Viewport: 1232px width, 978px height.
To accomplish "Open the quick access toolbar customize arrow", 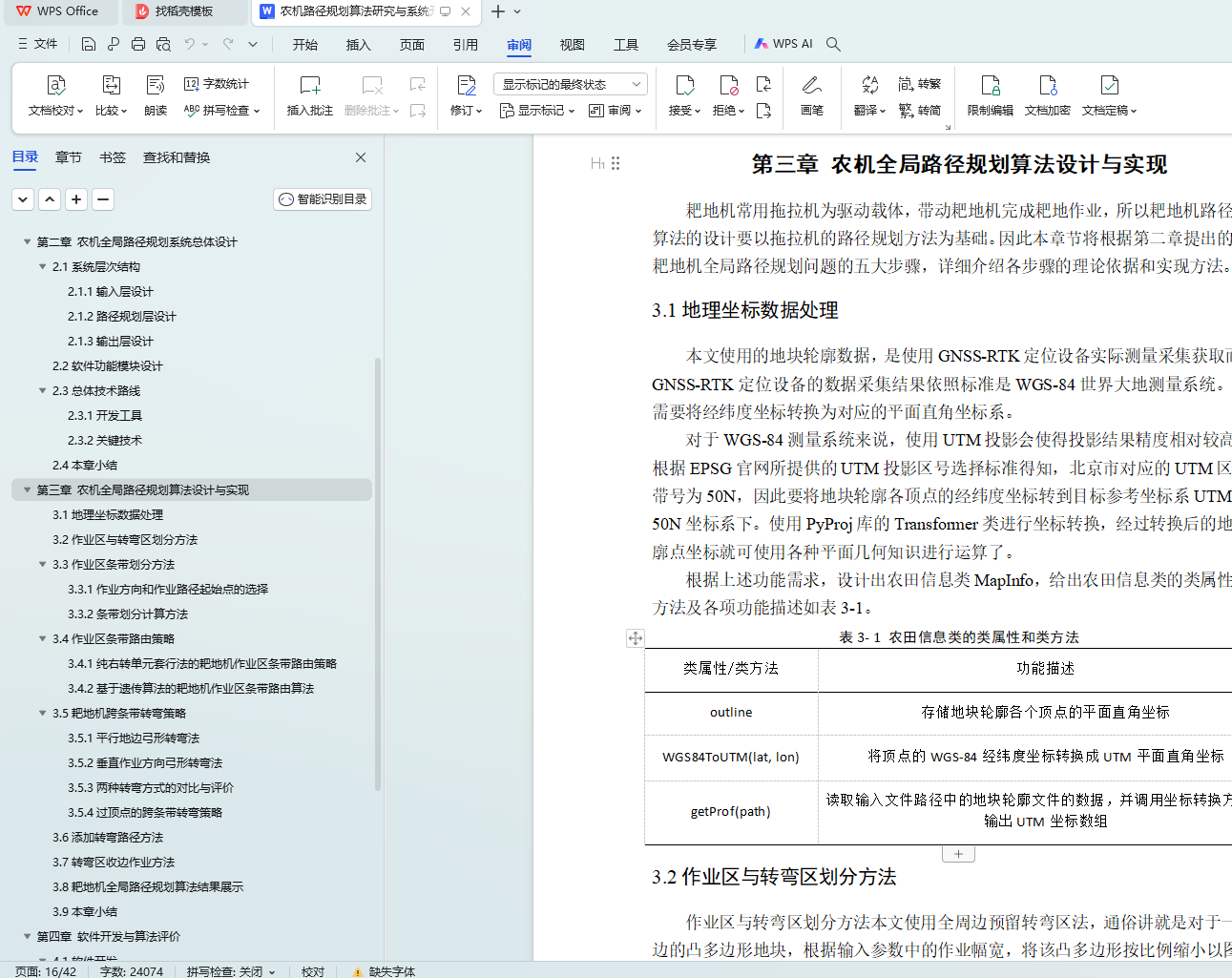I will click(x=253, y=44).
